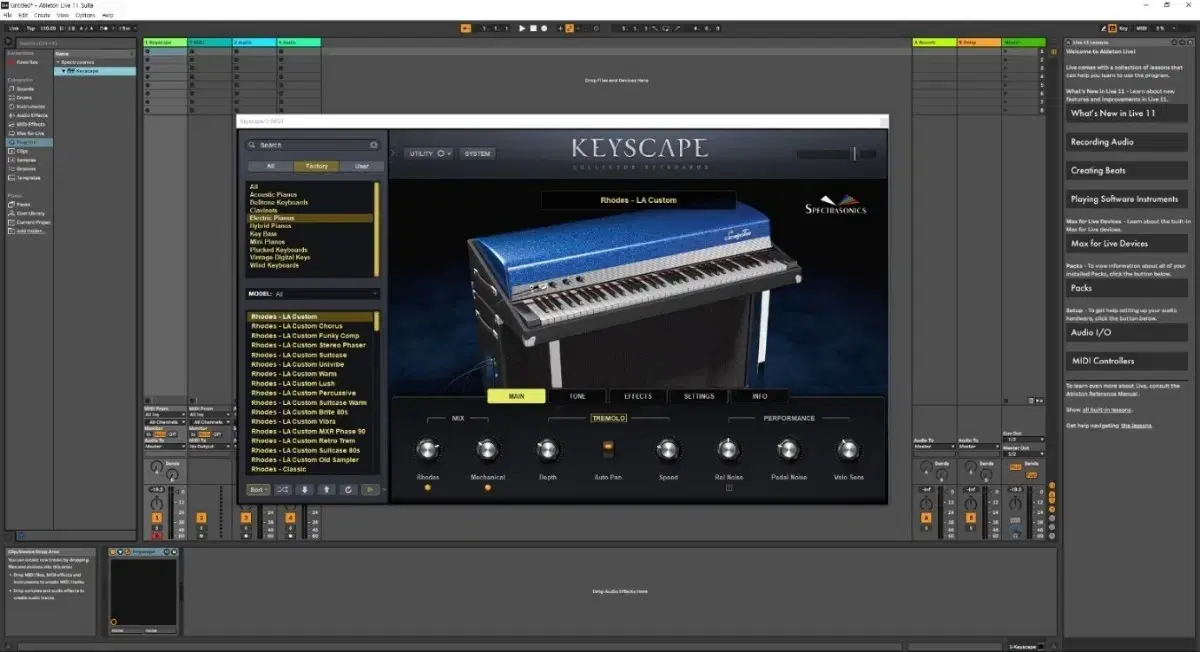Click the all built-in lessons link
The width and height of the screenshot is (1200, 652).
click(1107, 410)
